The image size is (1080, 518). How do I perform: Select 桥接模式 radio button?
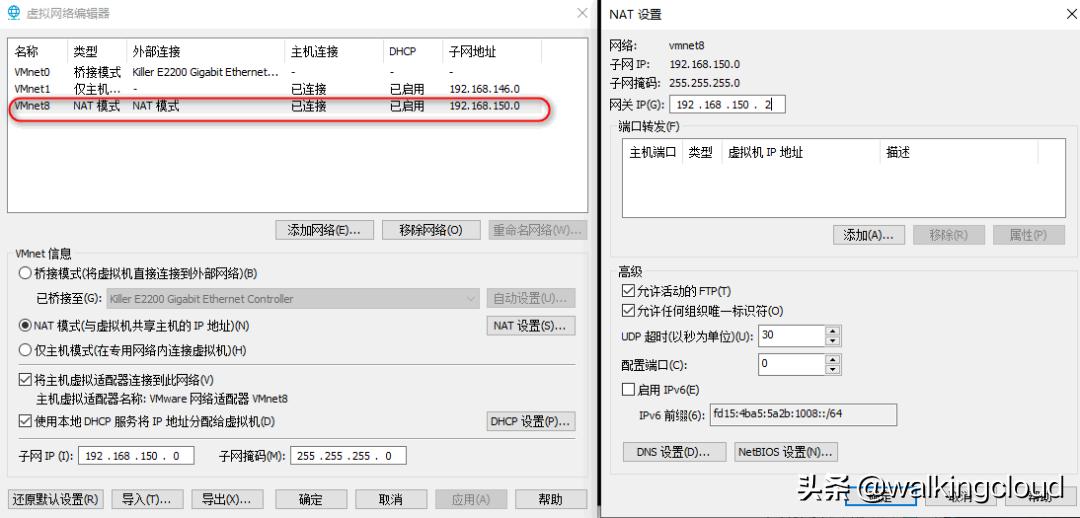(x=26, y=273)
